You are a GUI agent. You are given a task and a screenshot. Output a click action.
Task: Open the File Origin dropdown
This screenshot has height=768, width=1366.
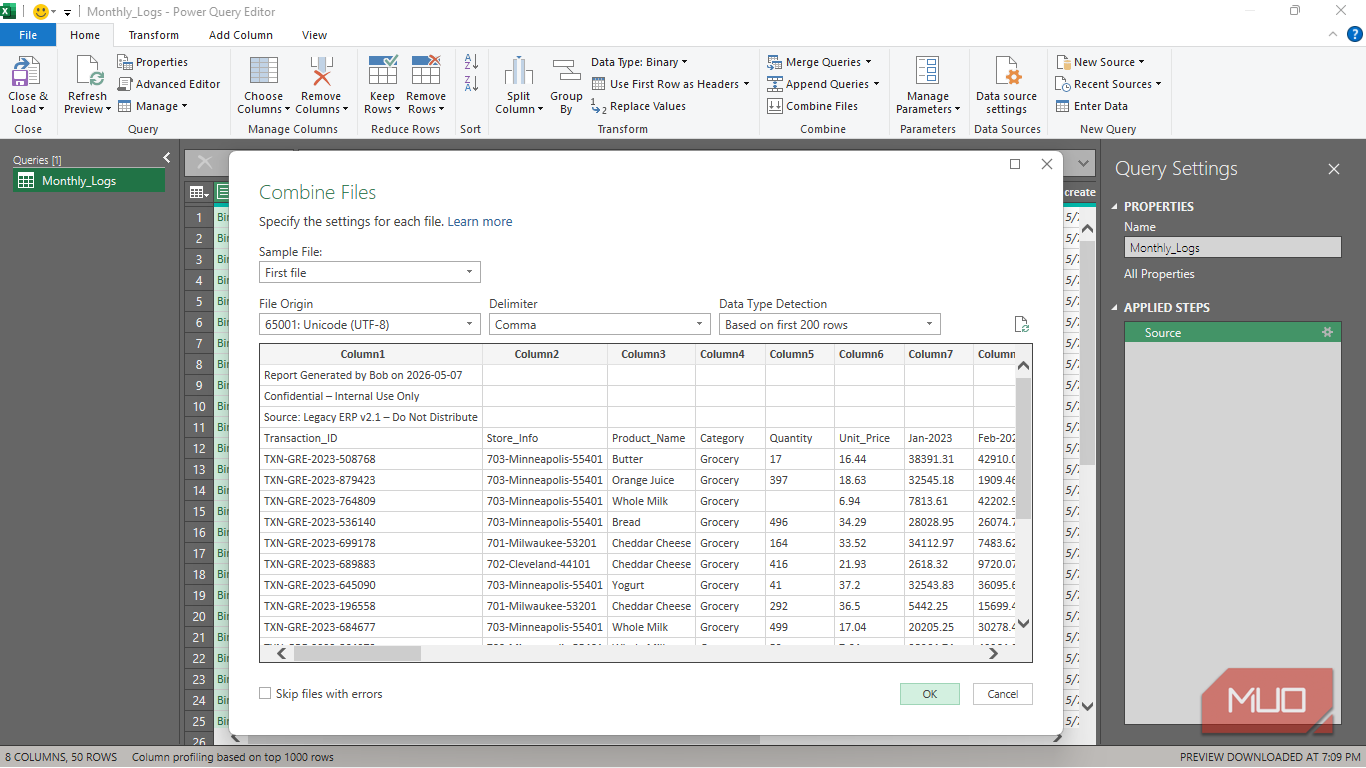(x=370, y=324)
